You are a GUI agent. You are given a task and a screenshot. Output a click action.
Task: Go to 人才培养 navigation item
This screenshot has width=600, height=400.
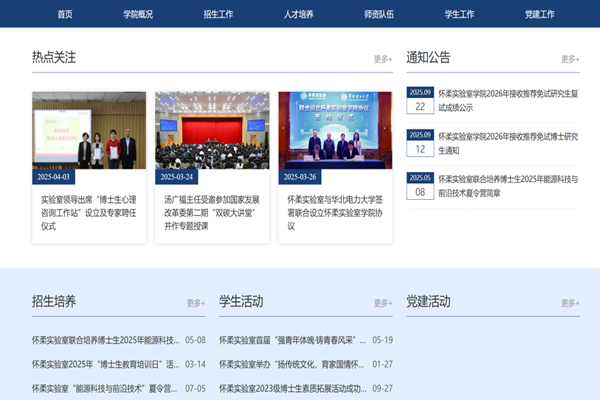[x=299, y=14]
